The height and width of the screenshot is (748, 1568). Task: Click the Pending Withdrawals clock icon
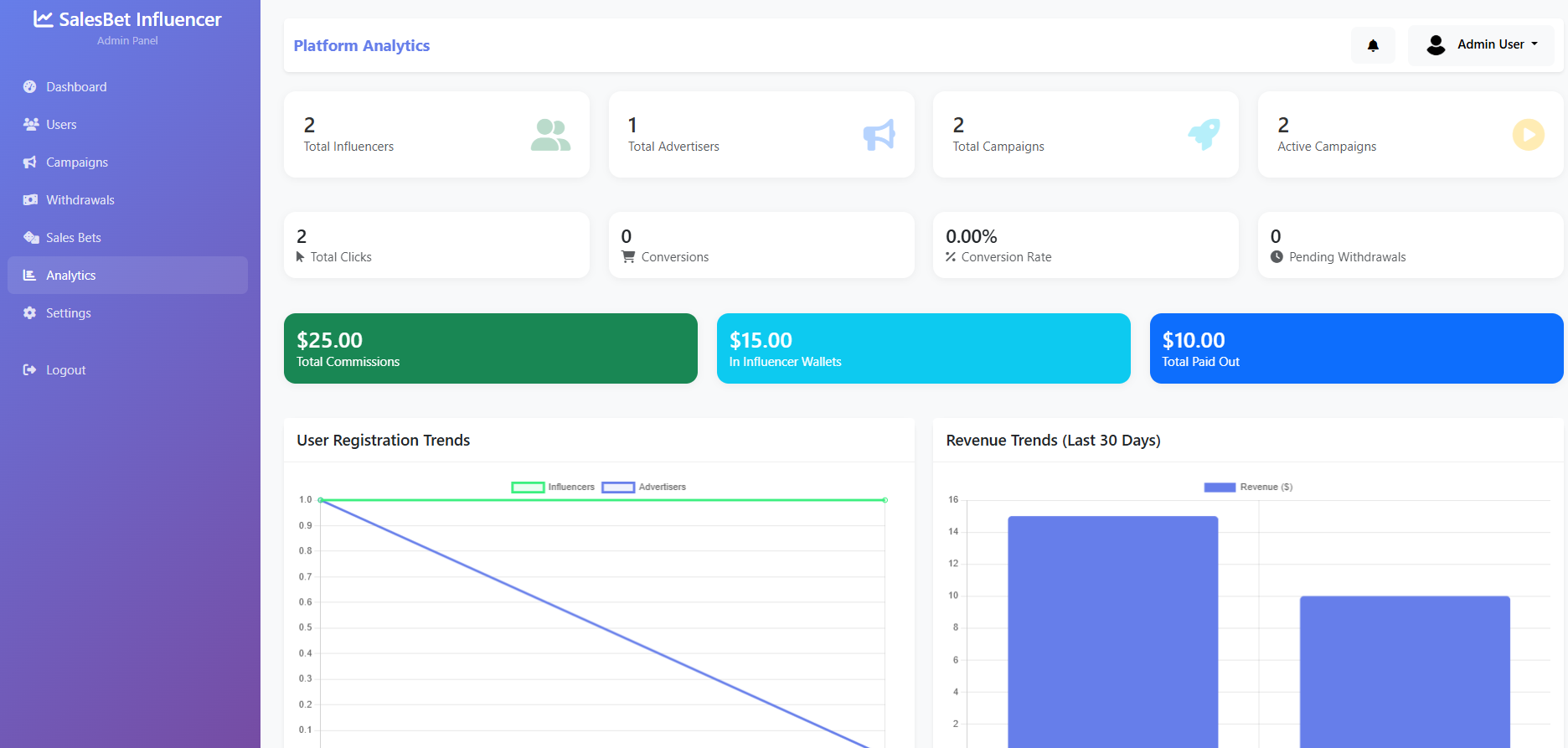pos(1277,257)
